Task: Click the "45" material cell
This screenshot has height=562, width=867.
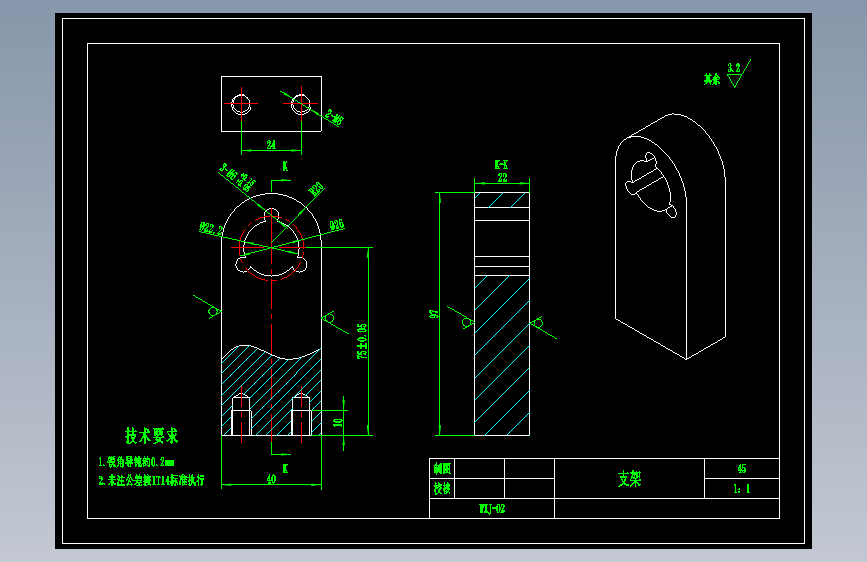Action: coord(741,469)
